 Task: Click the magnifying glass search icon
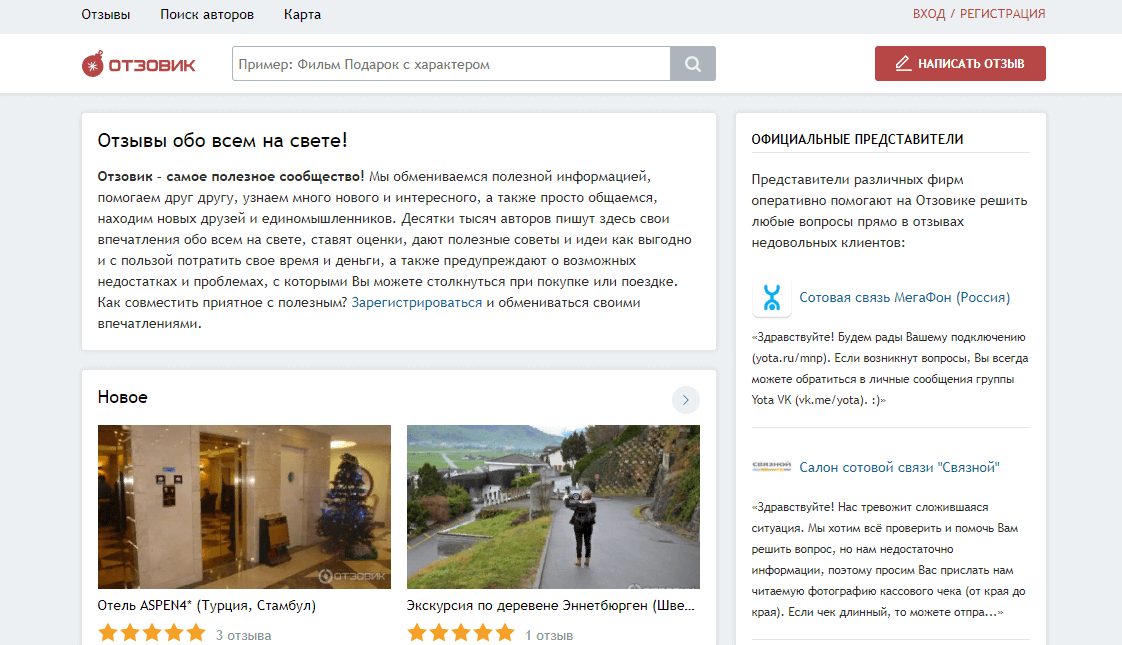click(692, 63)
